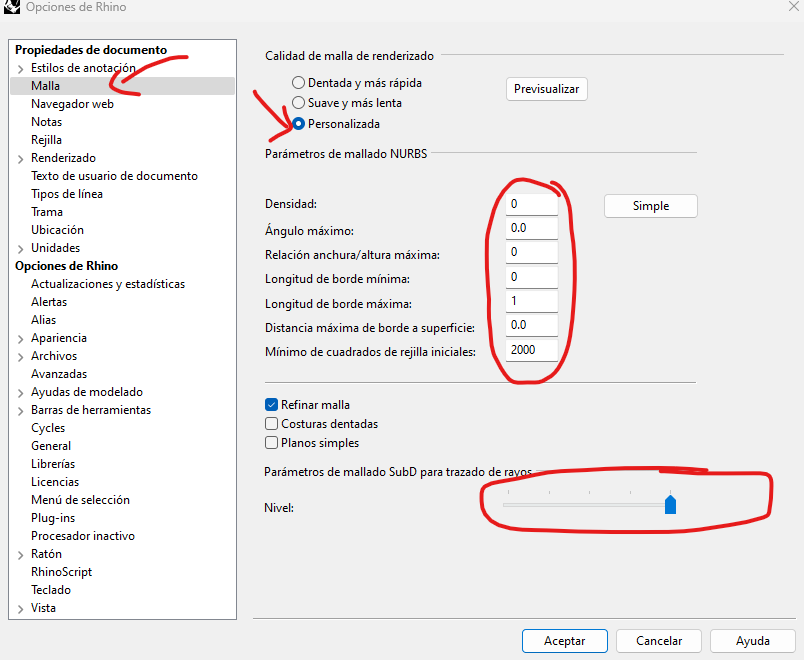Click the Nivel SubD slider thumb
The image size is (804, 660).
point(670,505)
